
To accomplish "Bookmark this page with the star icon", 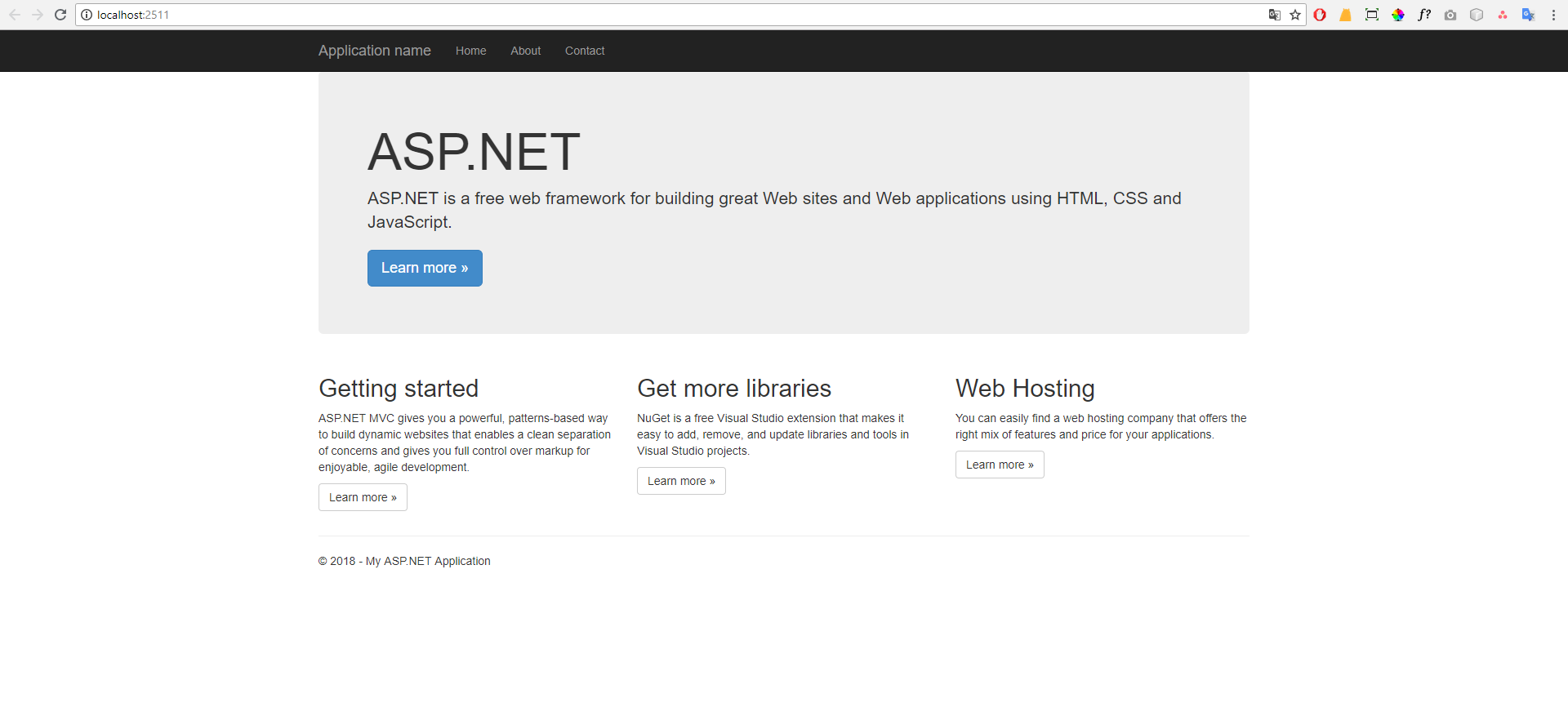I will [1295, 15].
